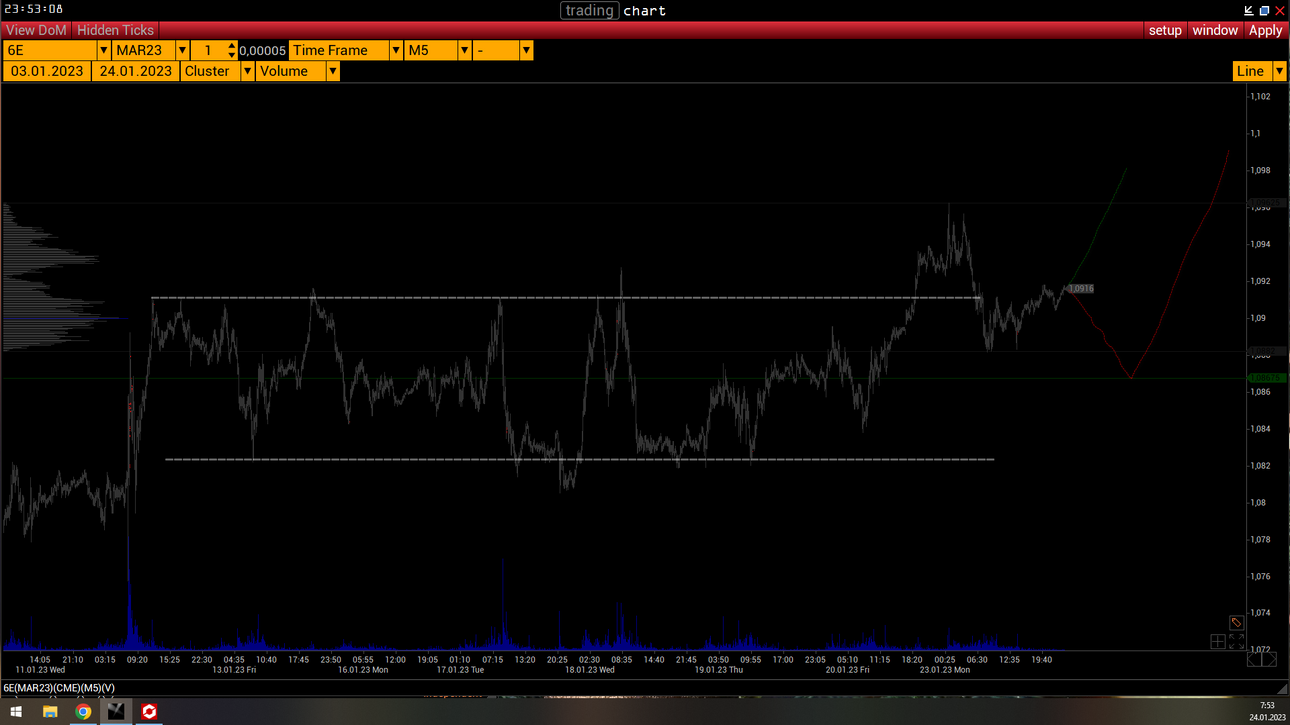Expand the M5 interval dropdown
This screenshot has height=725, width=1290.
click(464, 50)
